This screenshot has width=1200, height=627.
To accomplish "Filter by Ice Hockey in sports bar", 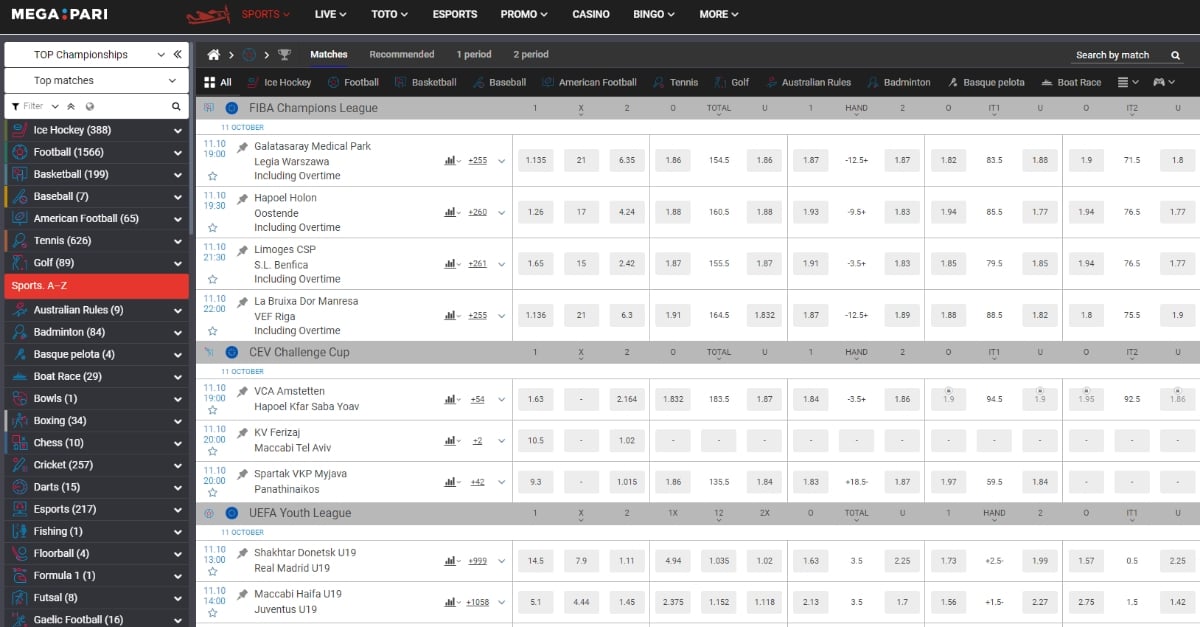I will coord(279,82).
